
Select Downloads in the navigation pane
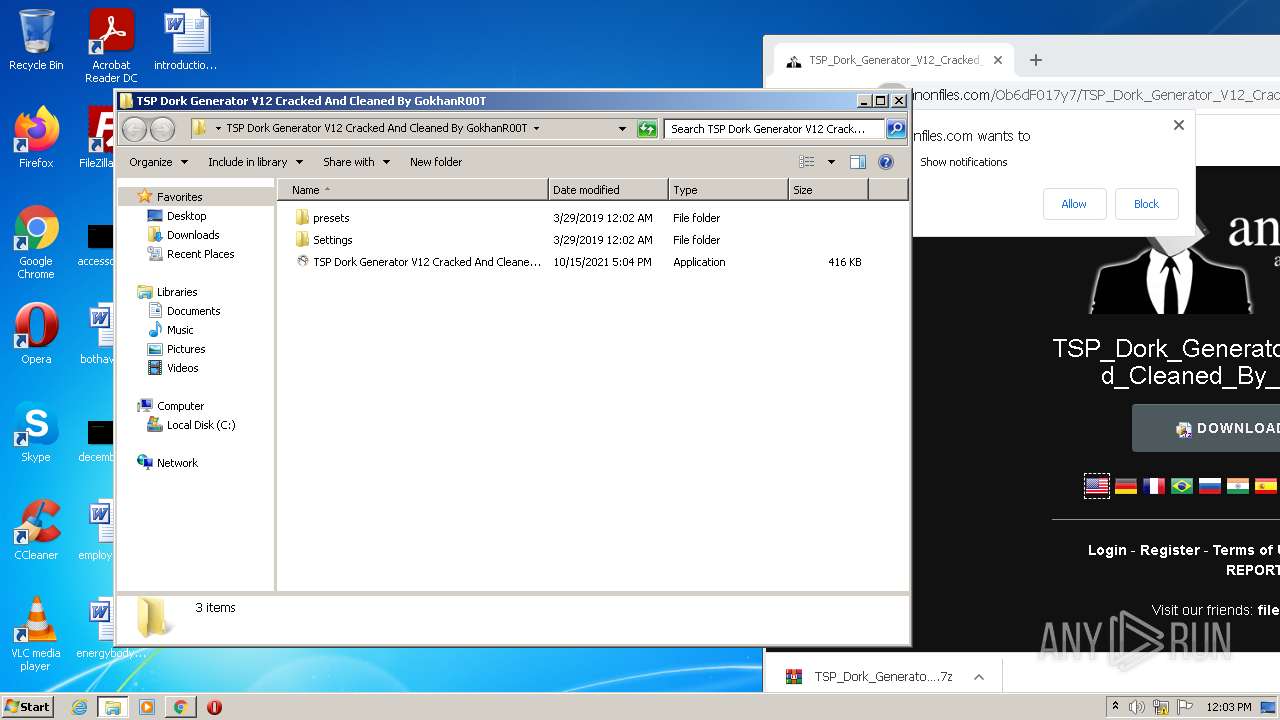click(193, 235)
